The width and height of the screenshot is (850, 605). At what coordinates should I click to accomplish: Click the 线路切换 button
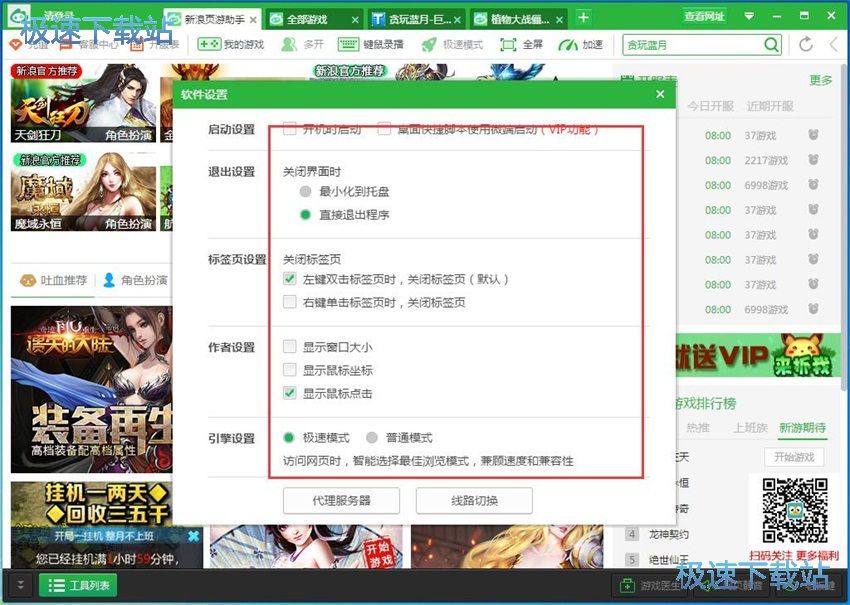474,500
